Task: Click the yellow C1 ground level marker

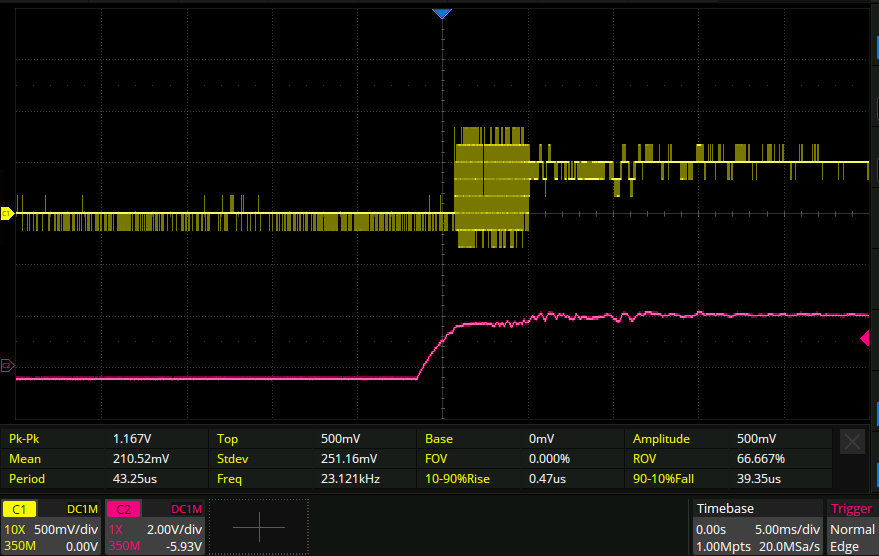Action: click(x=6, y=213)
